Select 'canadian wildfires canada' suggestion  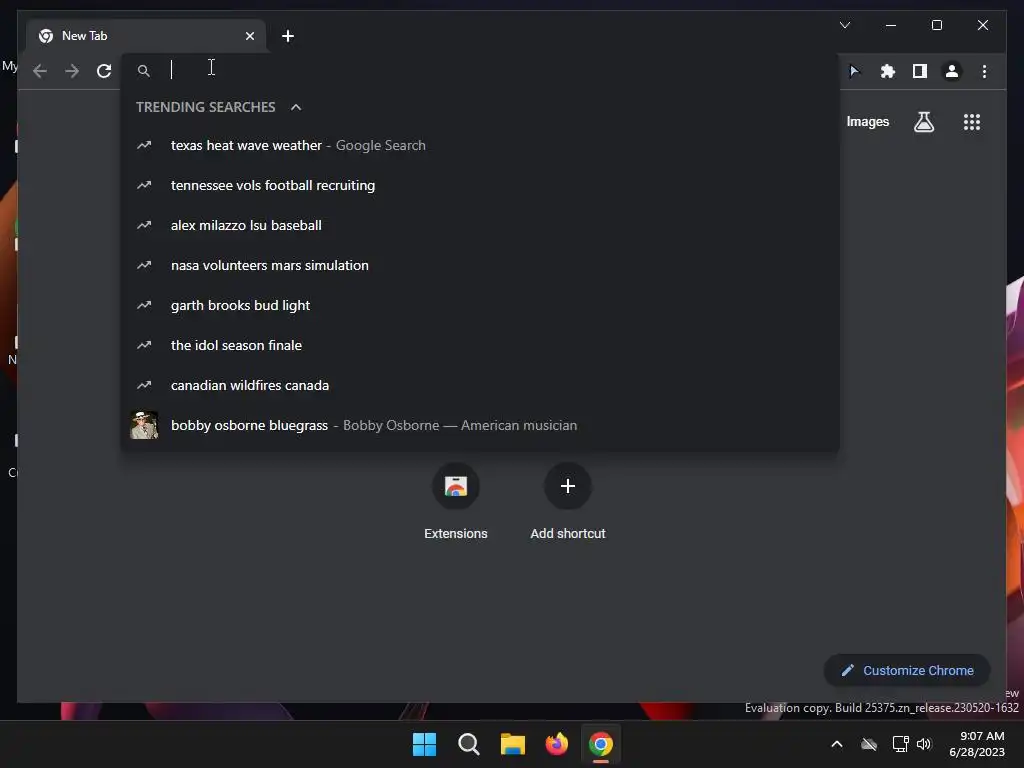coord(480,385)
